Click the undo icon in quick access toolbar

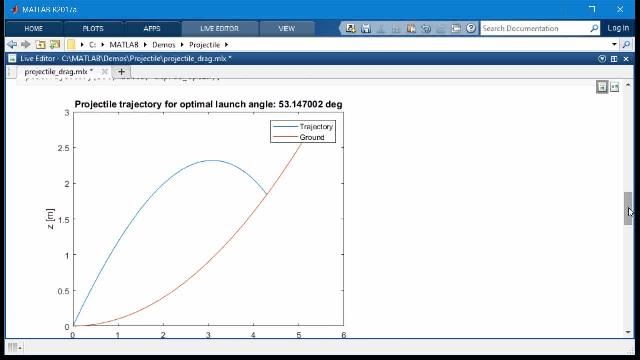click(x=426, y=28)
